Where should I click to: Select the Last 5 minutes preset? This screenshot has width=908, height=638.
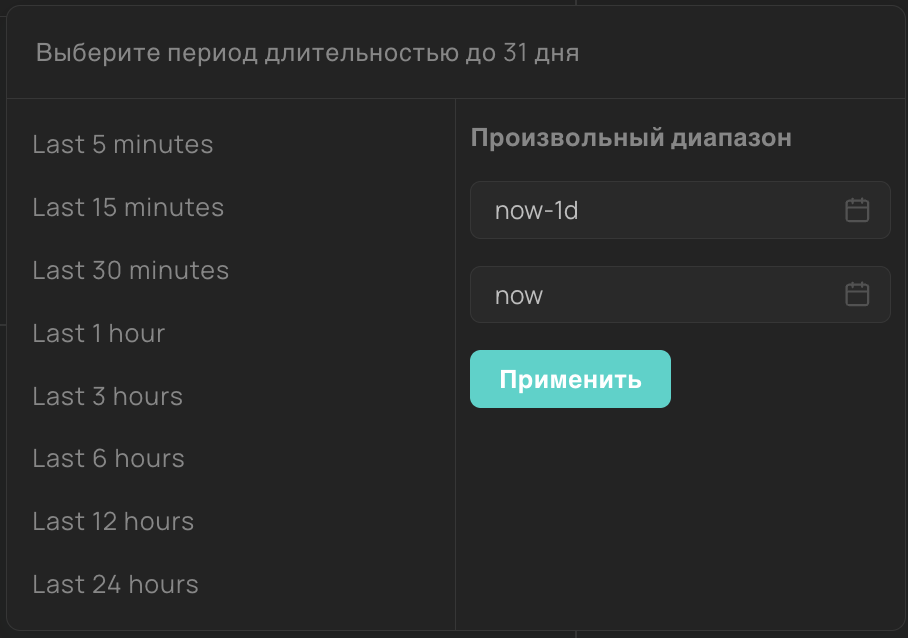tap(123, 145)
